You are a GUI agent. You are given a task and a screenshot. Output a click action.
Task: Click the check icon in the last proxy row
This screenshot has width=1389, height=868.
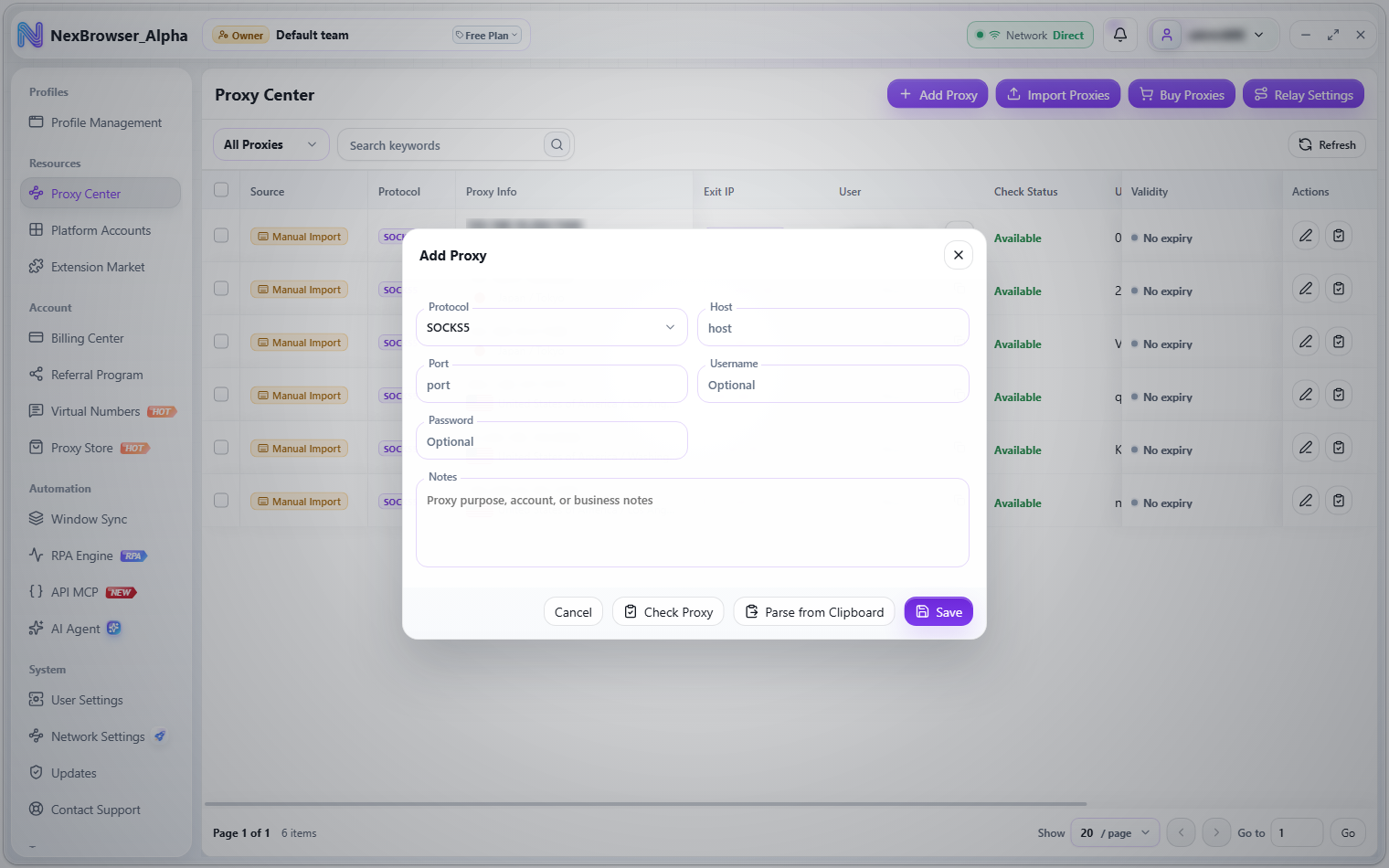pos(1339,501)
